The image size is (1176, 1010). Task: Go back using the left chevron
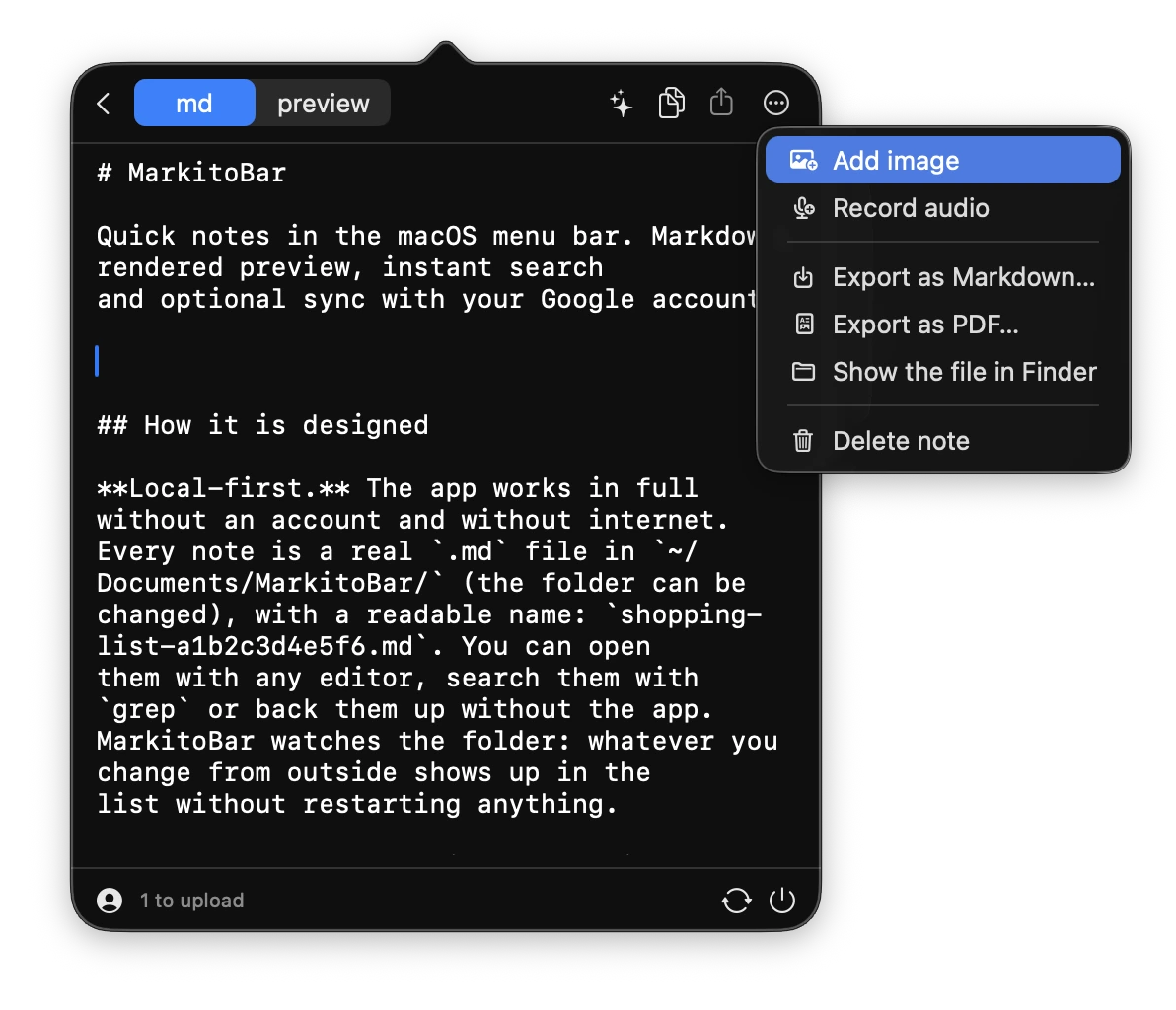pyautogui.click(x=104, y=104)
